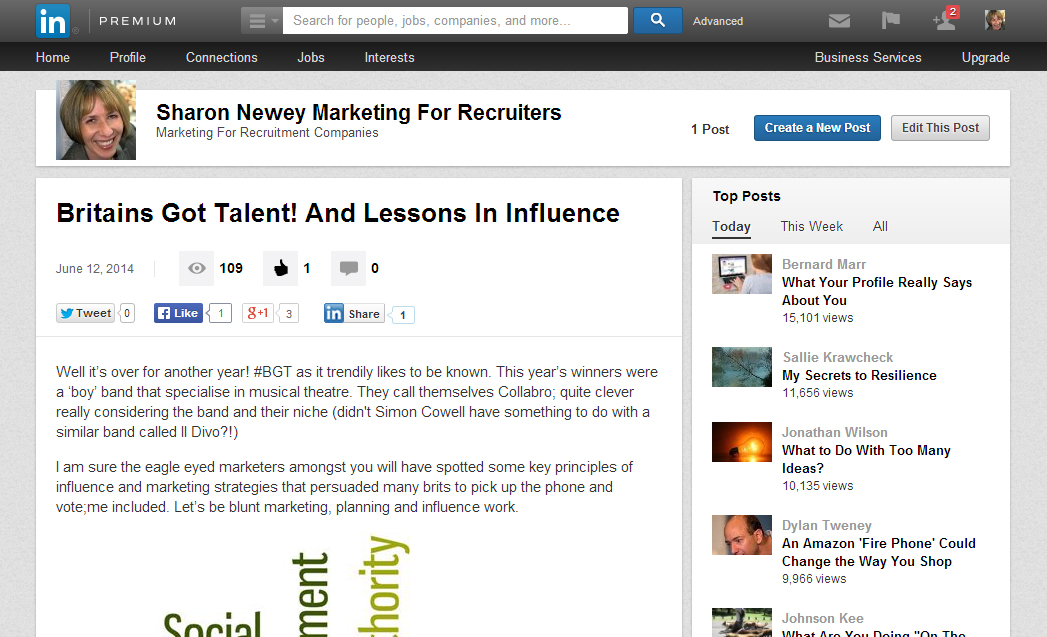Click the blue search magnifier button
This screenshot has height=637, width=1047.
[x=658, y=21]
